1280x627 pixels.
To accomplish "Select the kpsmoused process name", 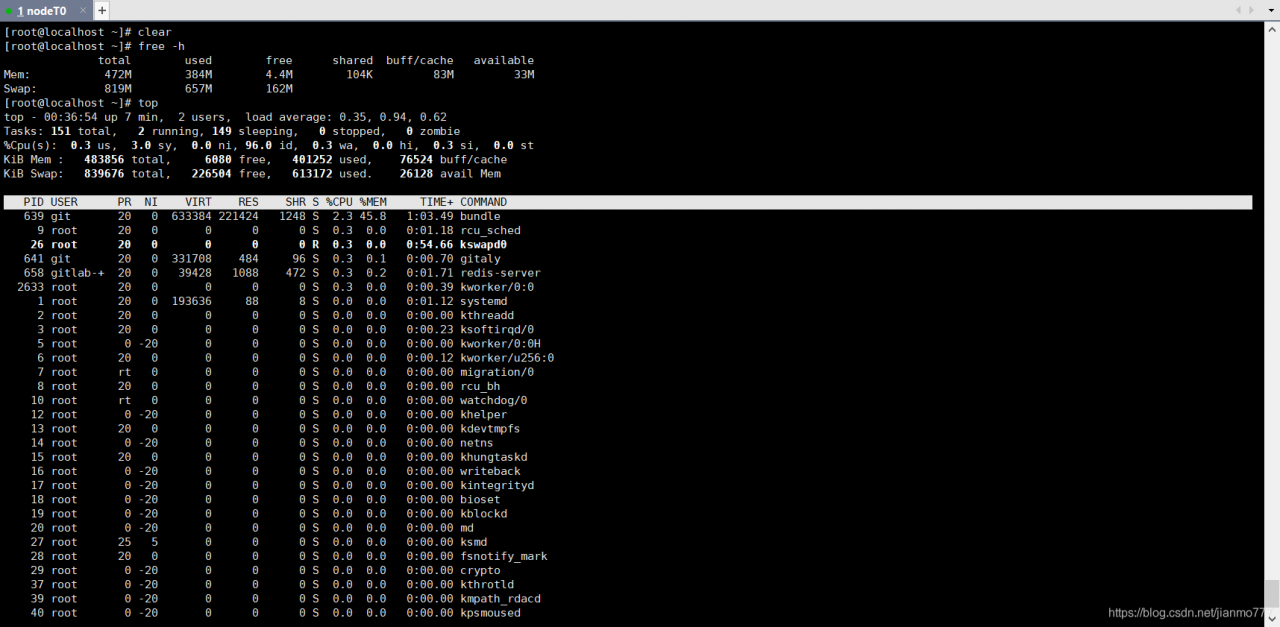I will 490,613.
